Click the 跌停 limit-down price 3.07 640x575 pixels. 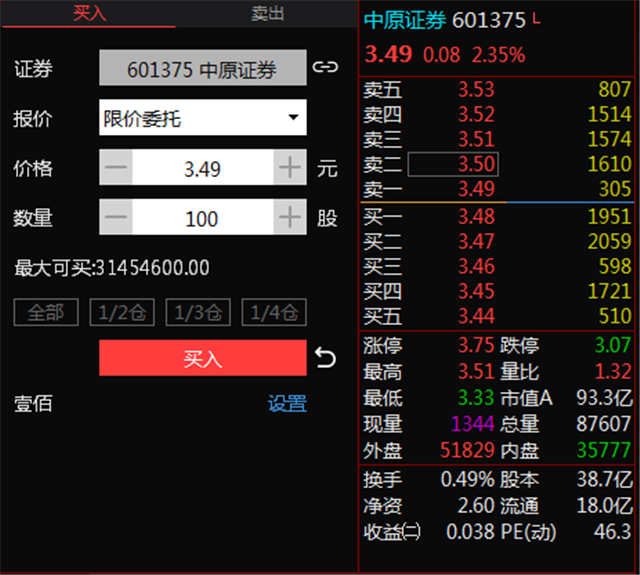click(613, 345)
